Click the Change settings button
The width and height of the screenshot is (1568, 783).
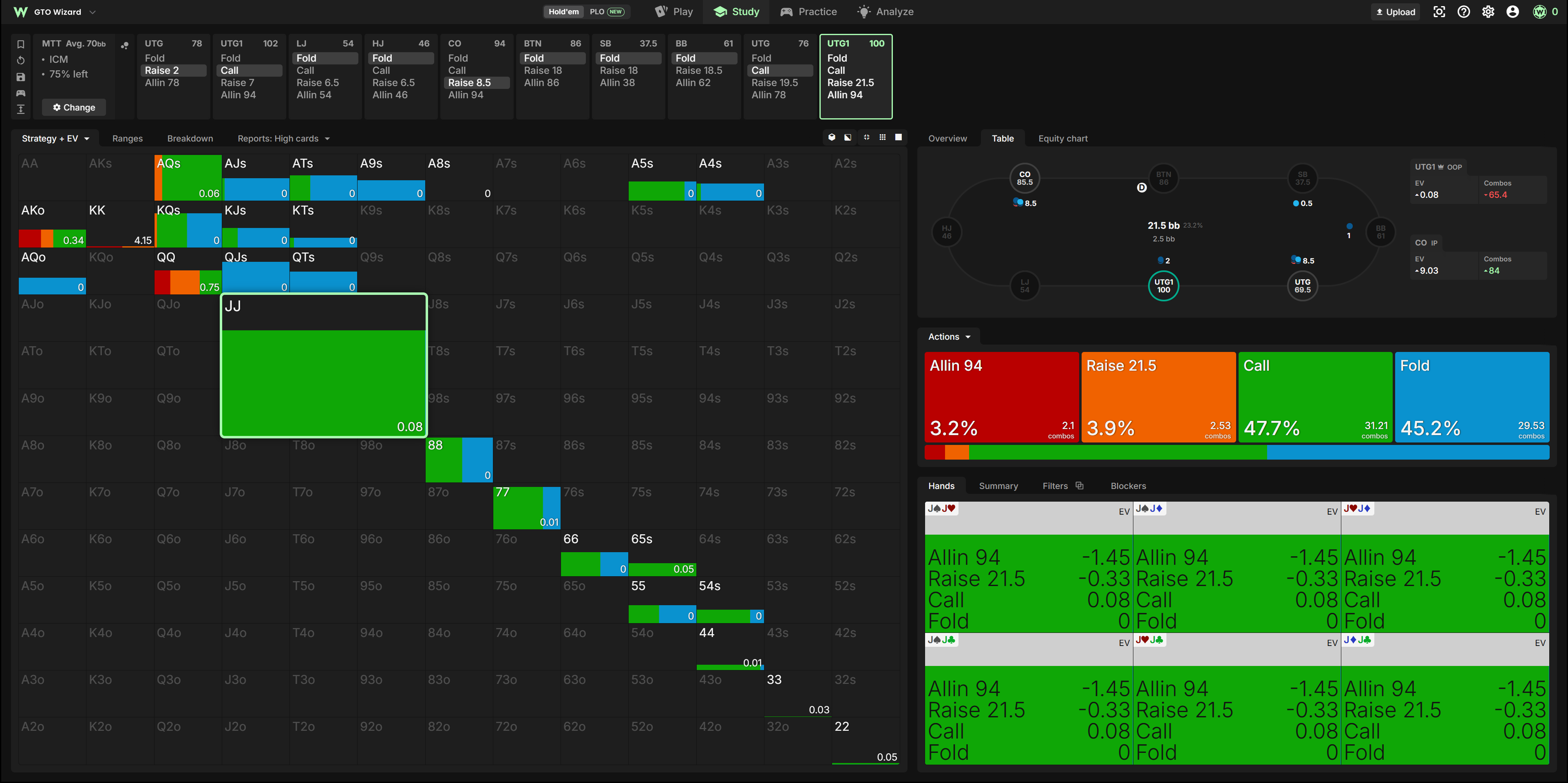click(74, 107)
